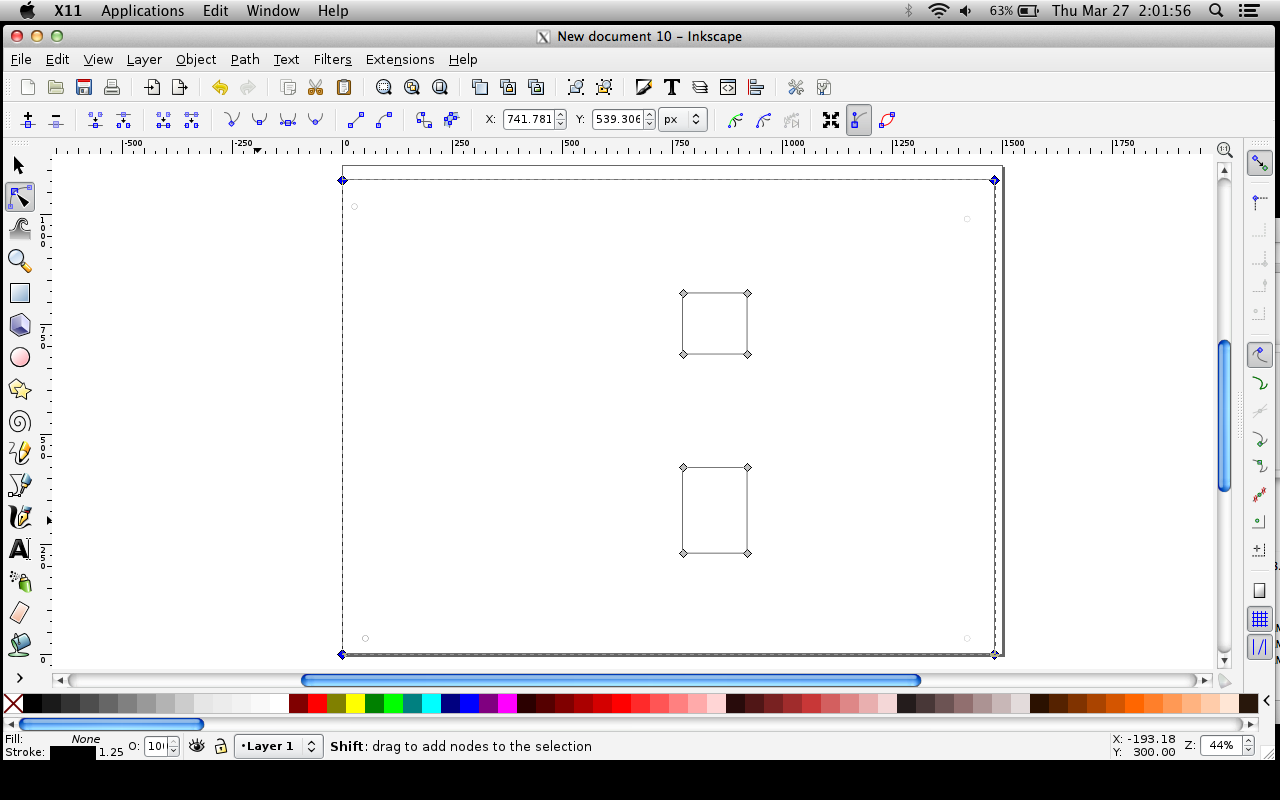
Task: Click the Y coordinate stepper arrows
Action: coord(650,119)
